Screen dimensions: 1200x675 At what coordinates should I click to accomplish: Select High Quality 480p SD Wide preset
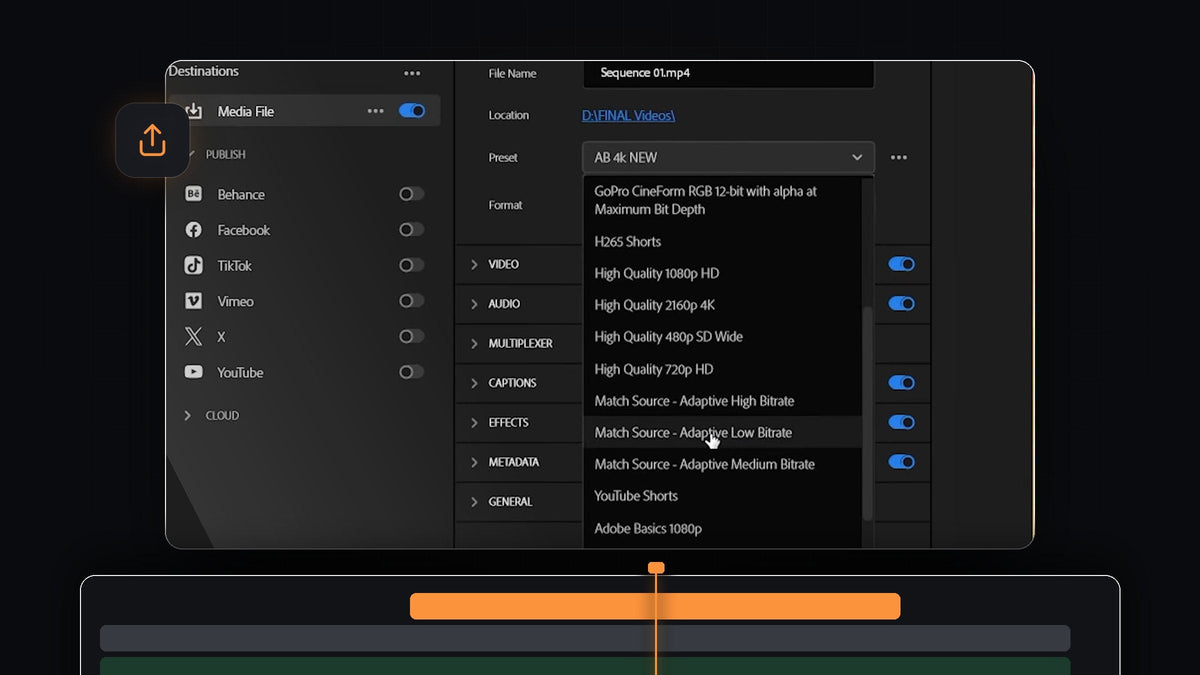click(x=724, y=337)
